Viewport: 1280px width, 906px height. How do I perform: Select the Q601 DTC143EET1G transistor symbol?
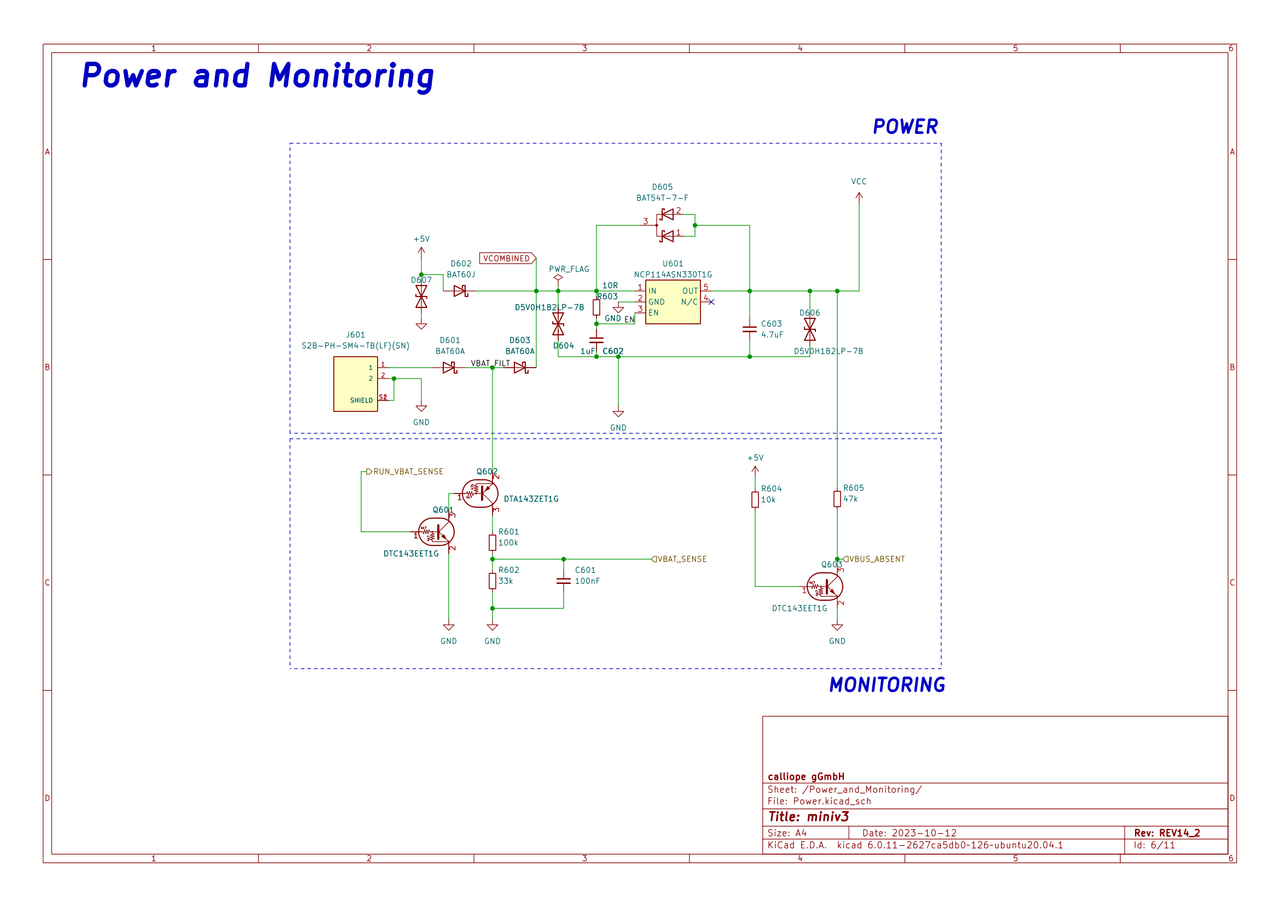pos(438,533)
